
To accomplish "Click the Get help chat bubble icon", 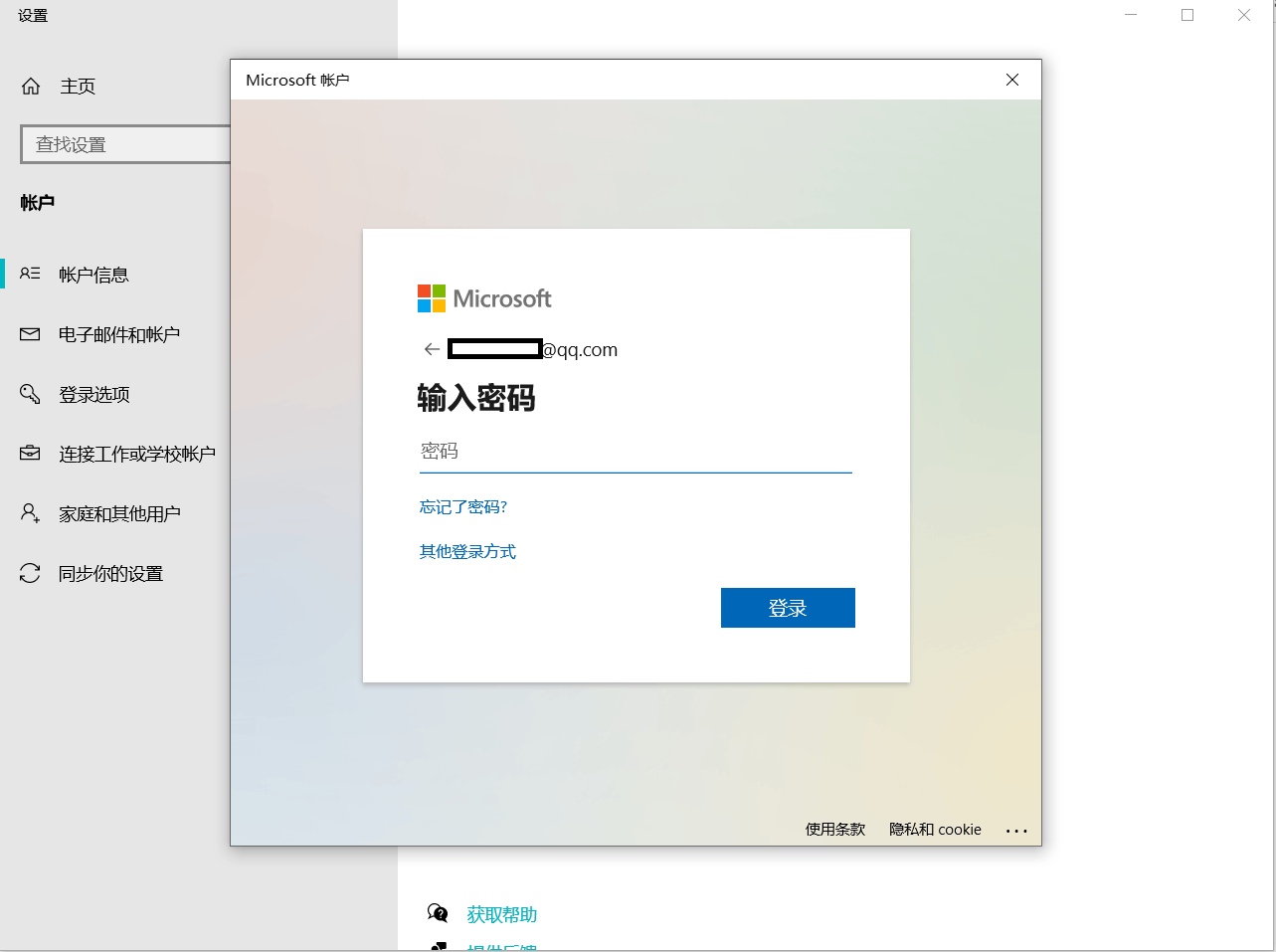I will click(438, 913).
